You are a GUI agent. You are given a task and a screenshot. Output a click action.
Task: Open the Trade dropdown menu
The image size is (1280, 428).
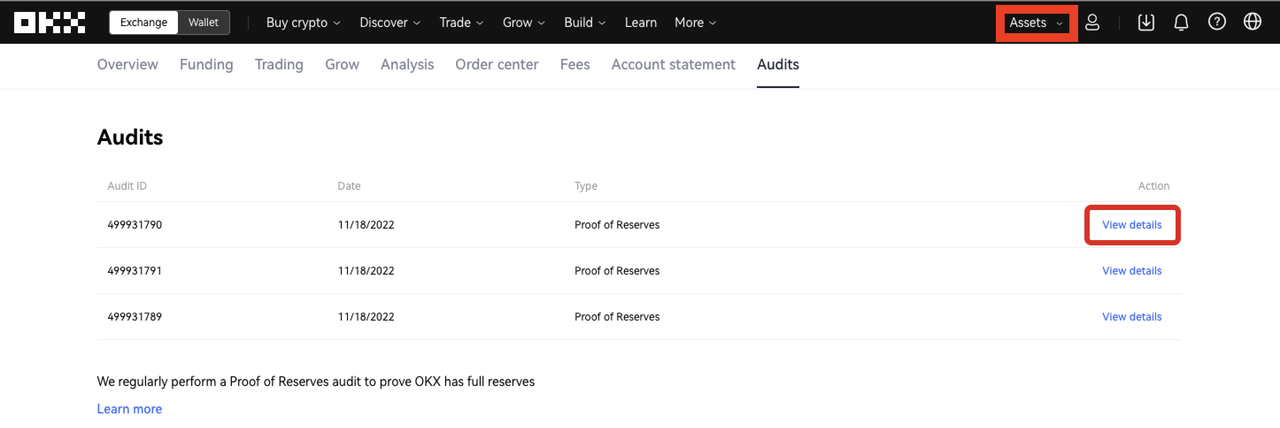(x=461, y=22)
